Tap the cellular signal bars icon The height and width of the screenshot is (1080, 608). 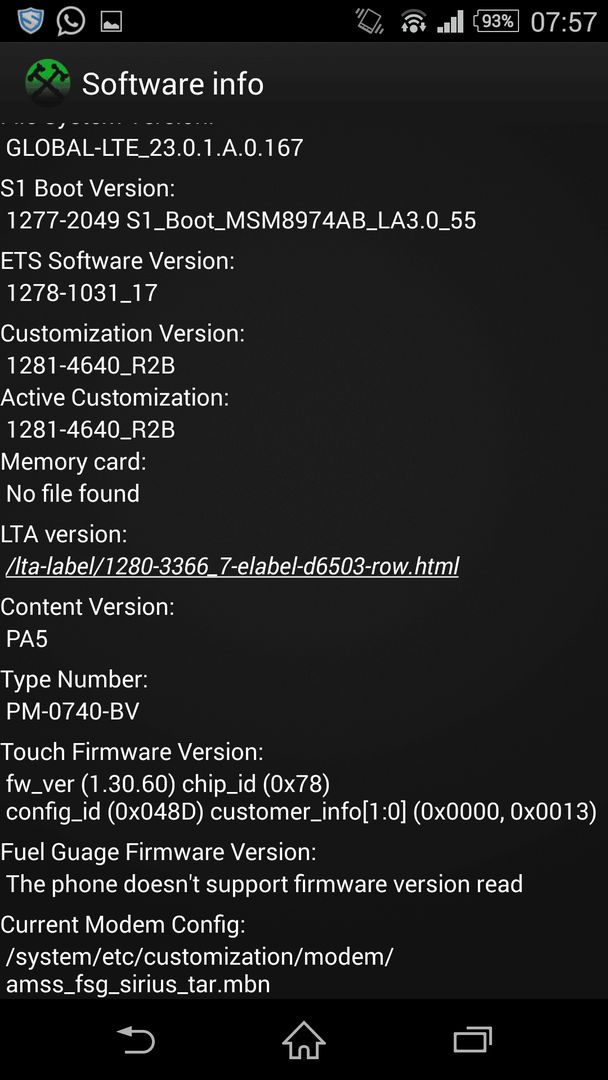point(450,21)
